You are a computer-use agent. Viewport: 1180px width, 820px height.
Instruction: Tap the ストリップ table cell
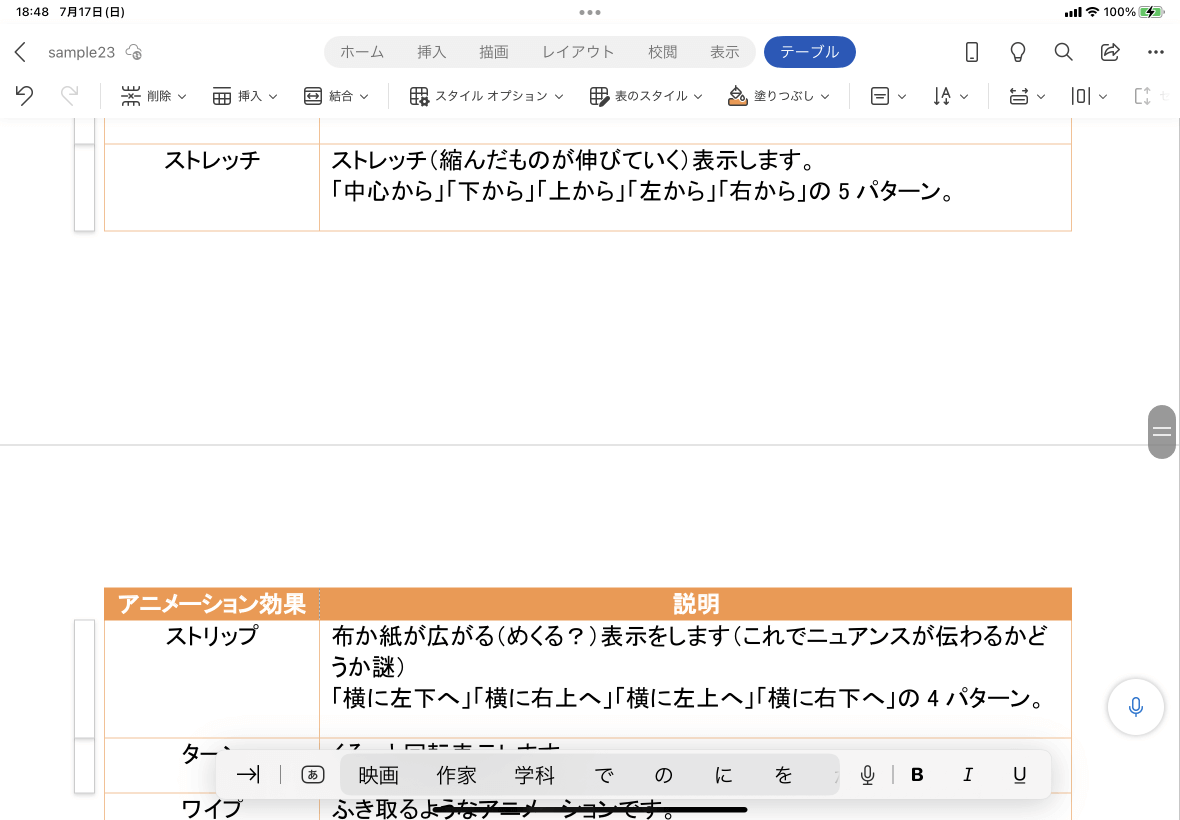[x=211, y=679]
